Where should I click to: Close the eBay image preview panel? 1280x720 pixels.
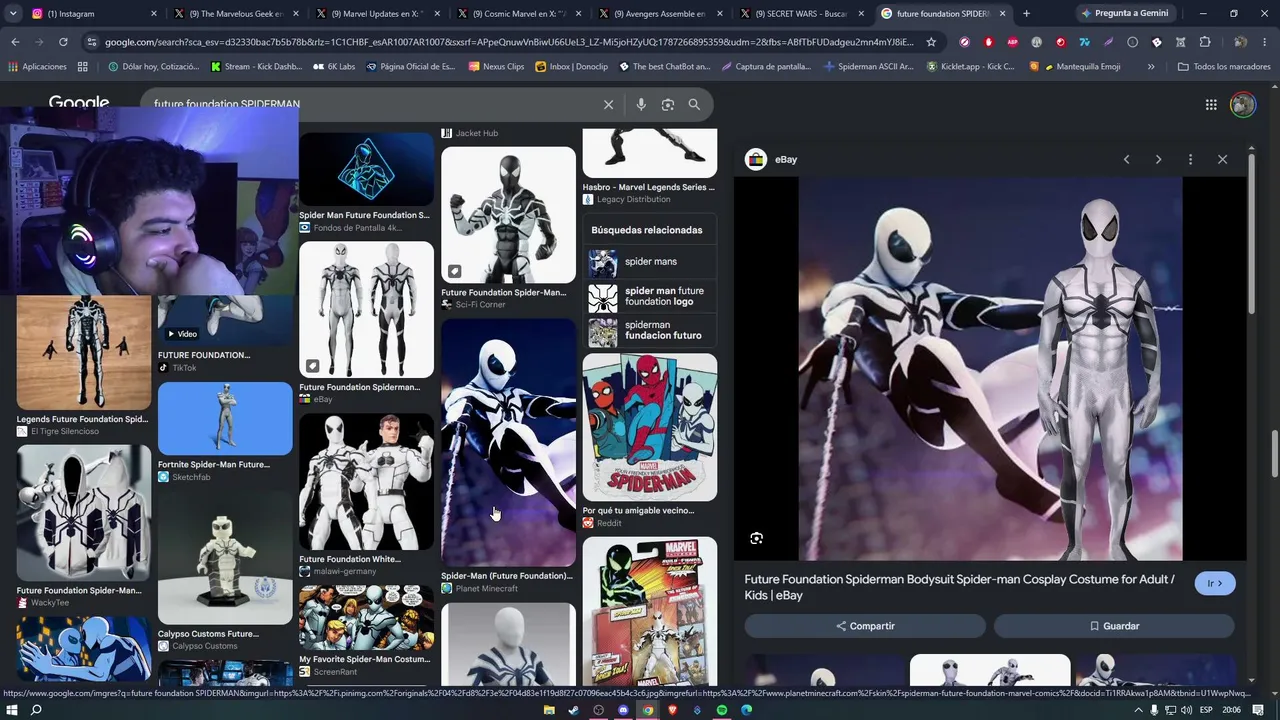[x=1222, y=160]
